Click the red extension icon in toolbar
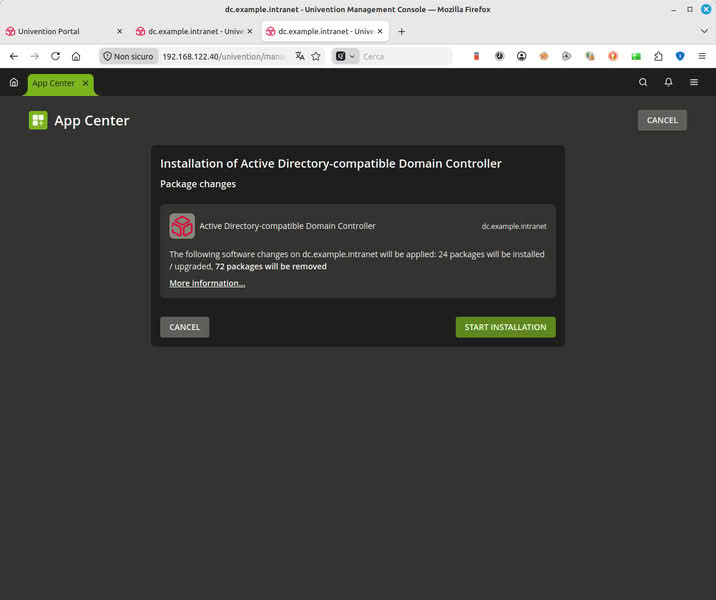 coord(476,56)
